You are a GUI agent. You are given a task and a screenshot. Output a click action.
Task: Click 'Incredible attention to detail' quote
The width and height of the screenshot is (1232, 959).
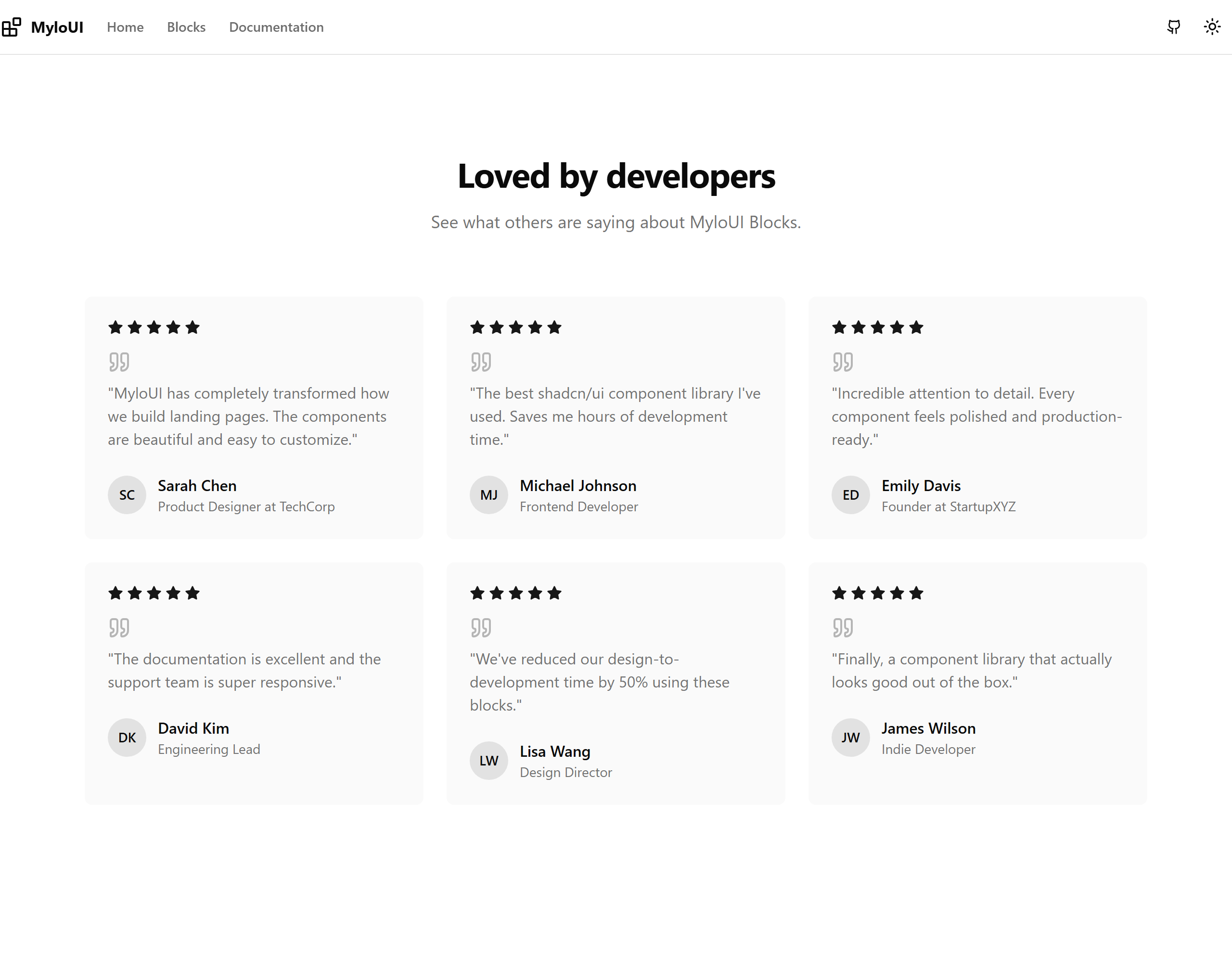(x=977, y=416)
